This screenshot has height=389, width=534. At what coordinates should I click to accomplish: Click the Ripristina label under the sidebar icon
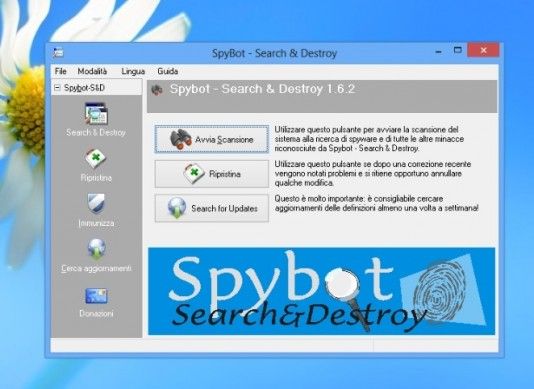click(96, 178)
